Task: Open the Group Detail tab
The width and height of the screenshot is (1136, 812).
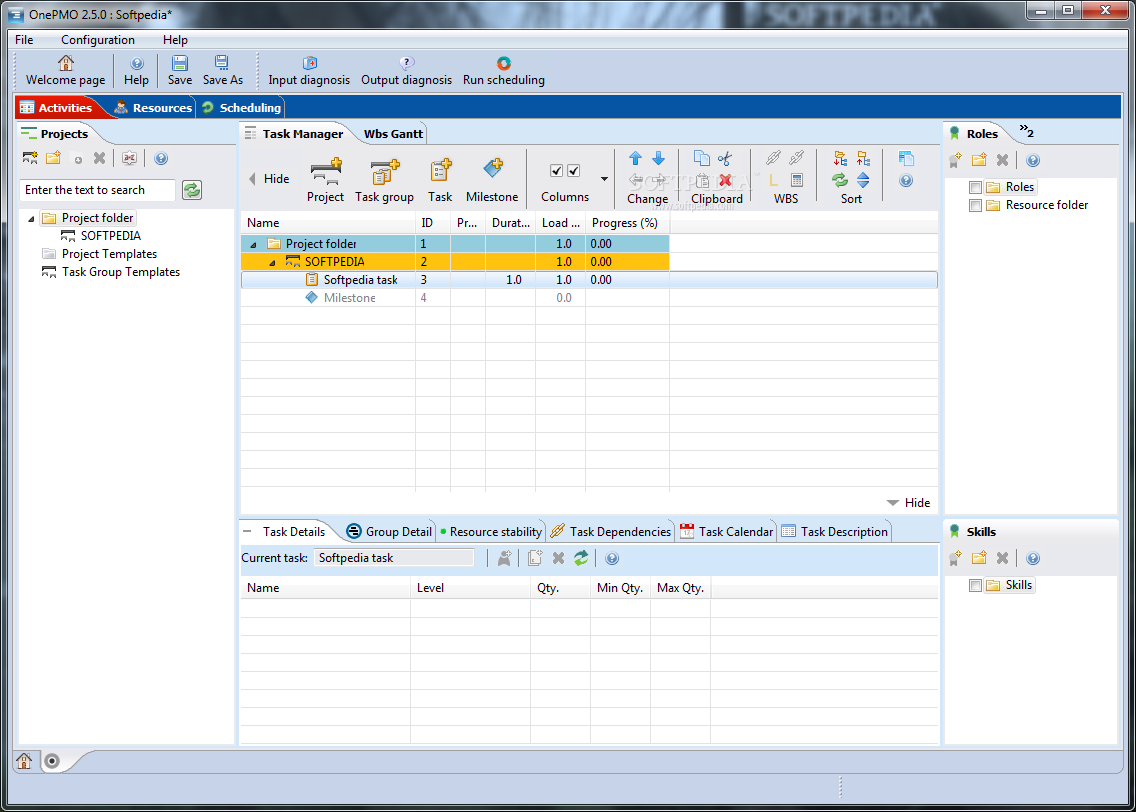Action: click(x=390, y=532)
